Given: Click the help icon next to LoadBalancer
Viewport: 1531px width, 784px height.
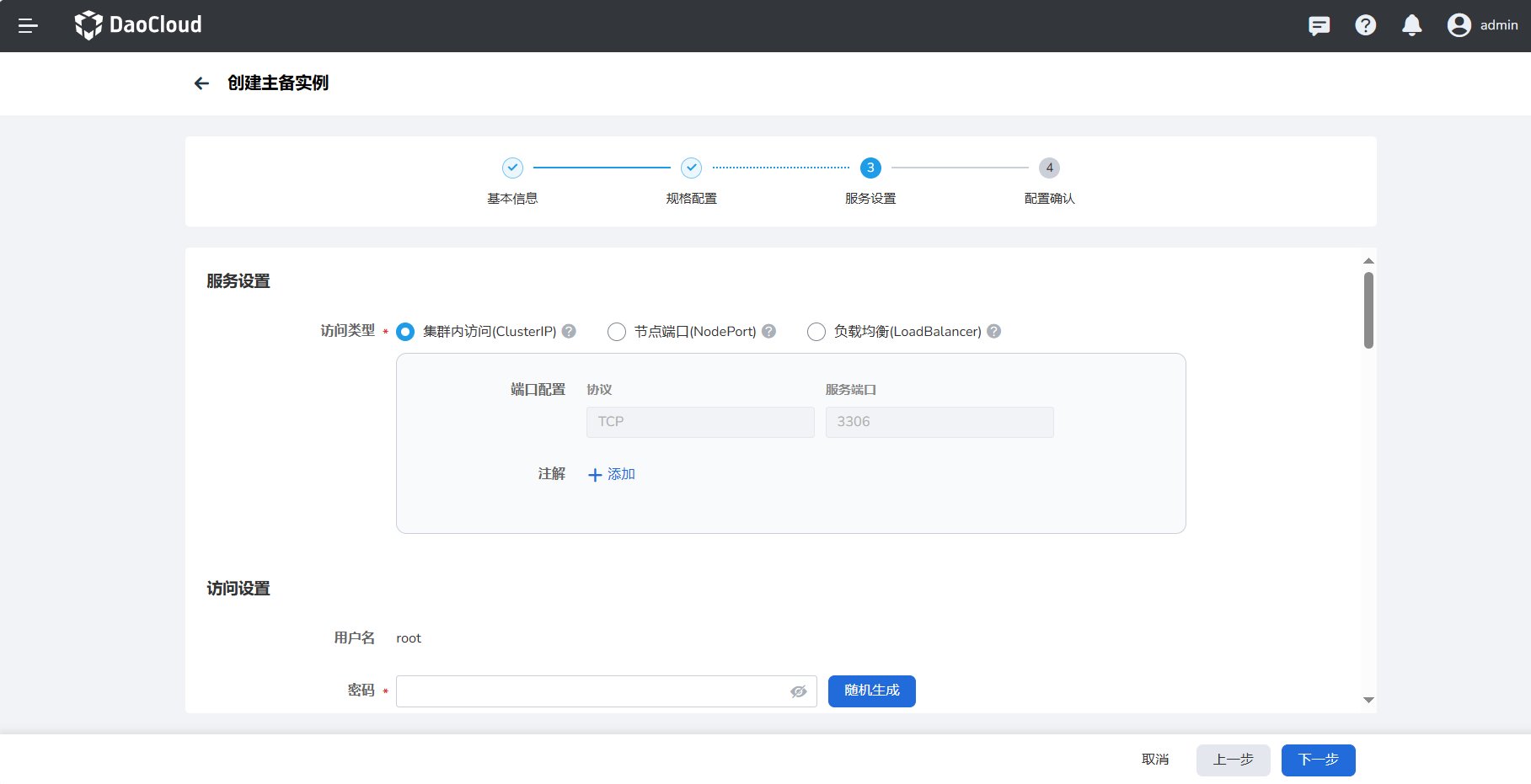Looking at the screenshot, I should coord(993,332).
